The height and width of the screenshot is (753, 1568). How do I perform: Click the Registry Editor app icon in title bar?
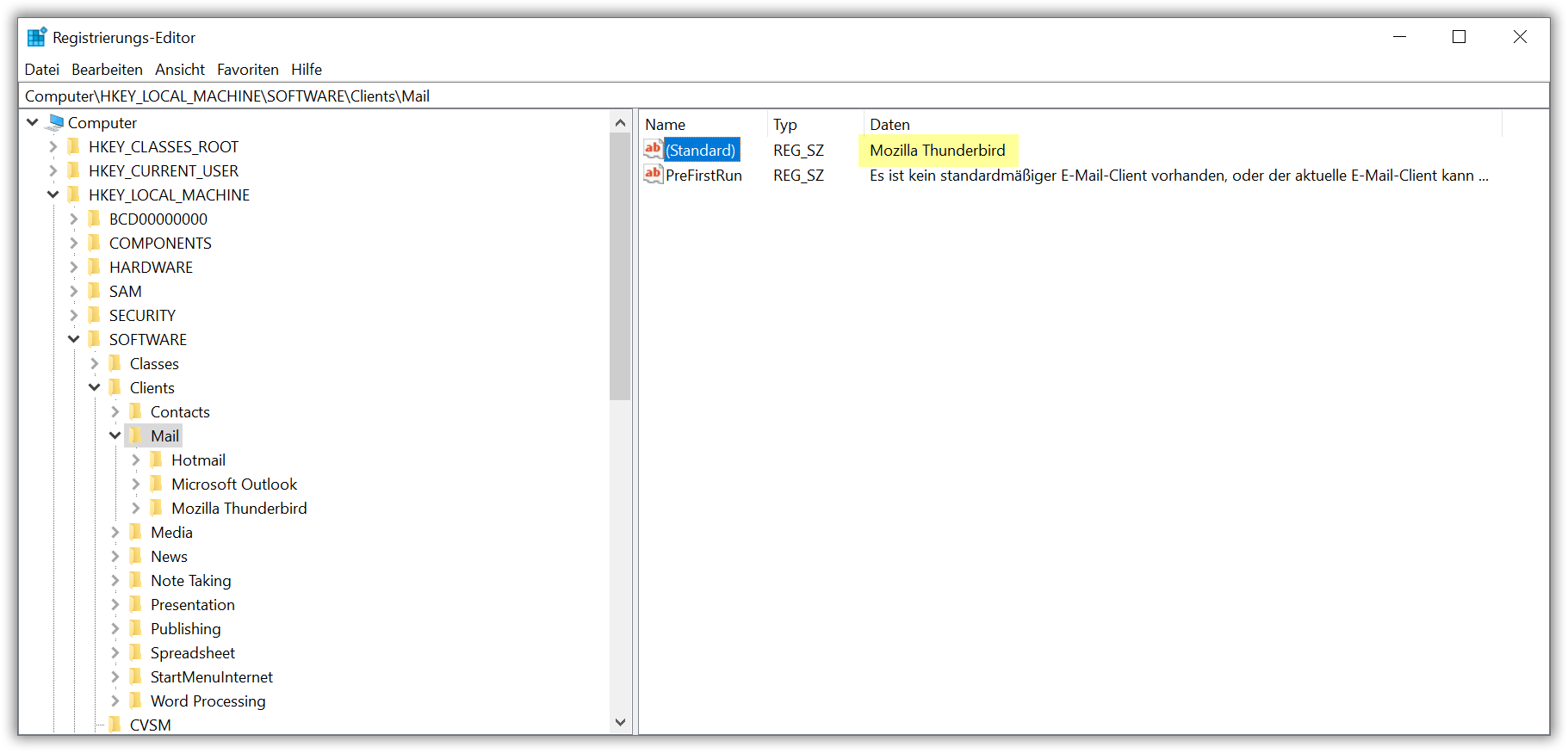coord(36,37)
